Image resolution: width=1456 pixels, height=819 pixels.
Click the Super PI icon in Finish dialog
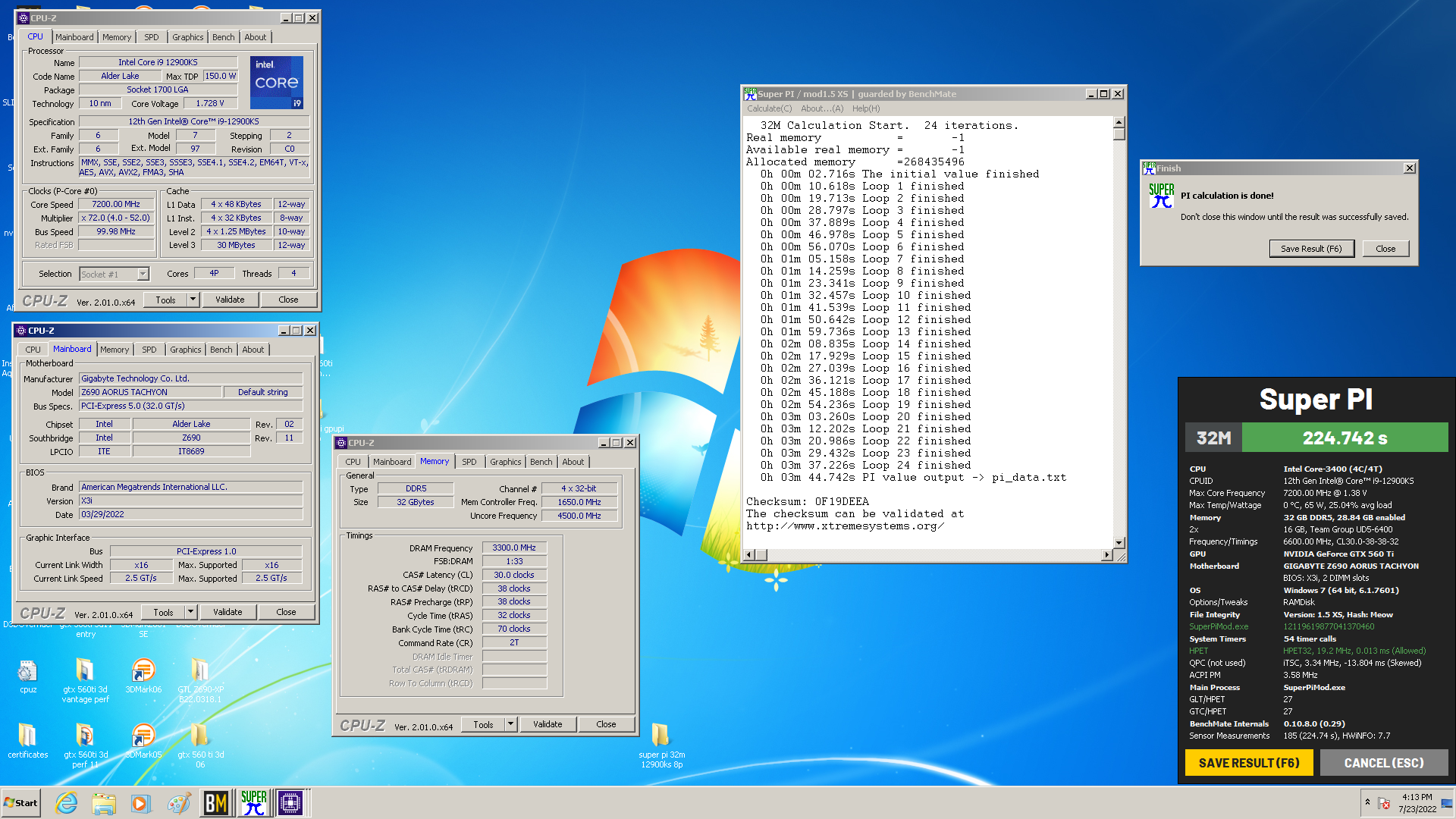(x=1161, y=196)
